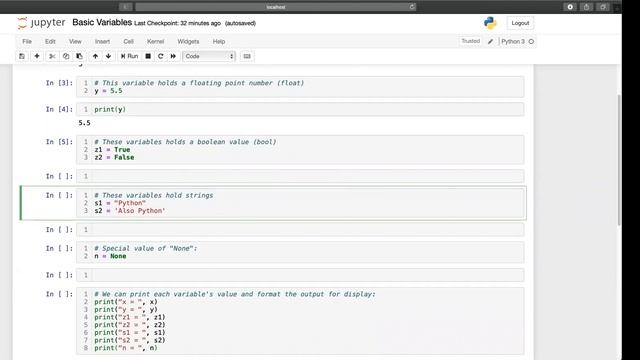Click the Trusted notebook indicator
Viewport: 640px width, 360px height.
[x=471, y=41]
